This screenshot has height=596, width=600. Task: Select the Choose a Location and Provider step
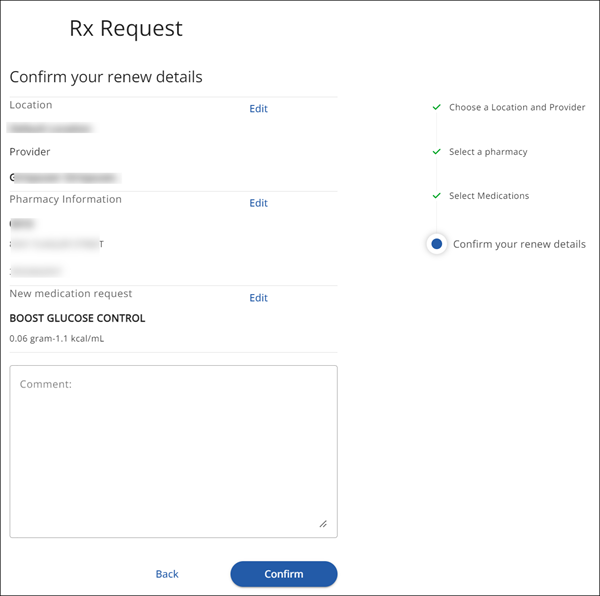(x=517, y=107)
